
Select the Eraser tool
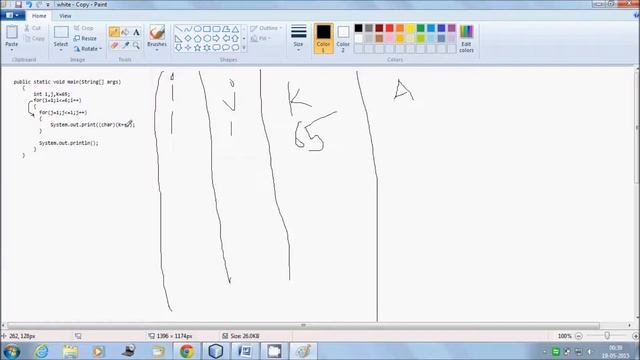(114, 45)
